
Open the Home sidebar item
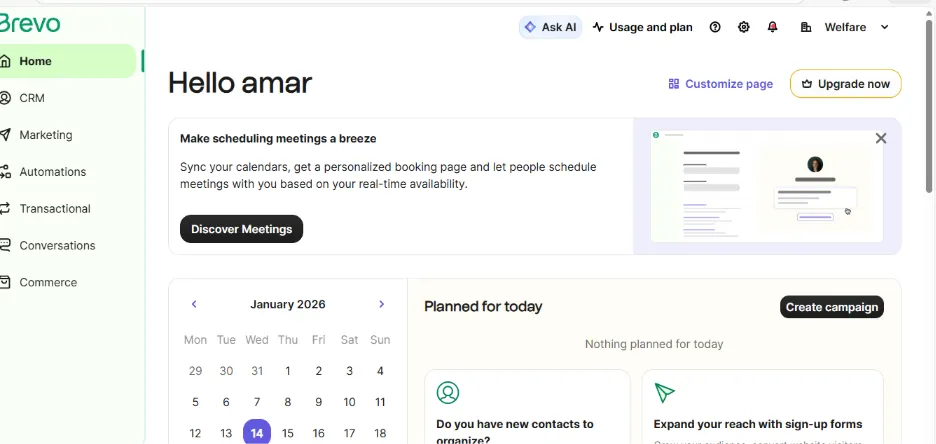coord(67,61)
